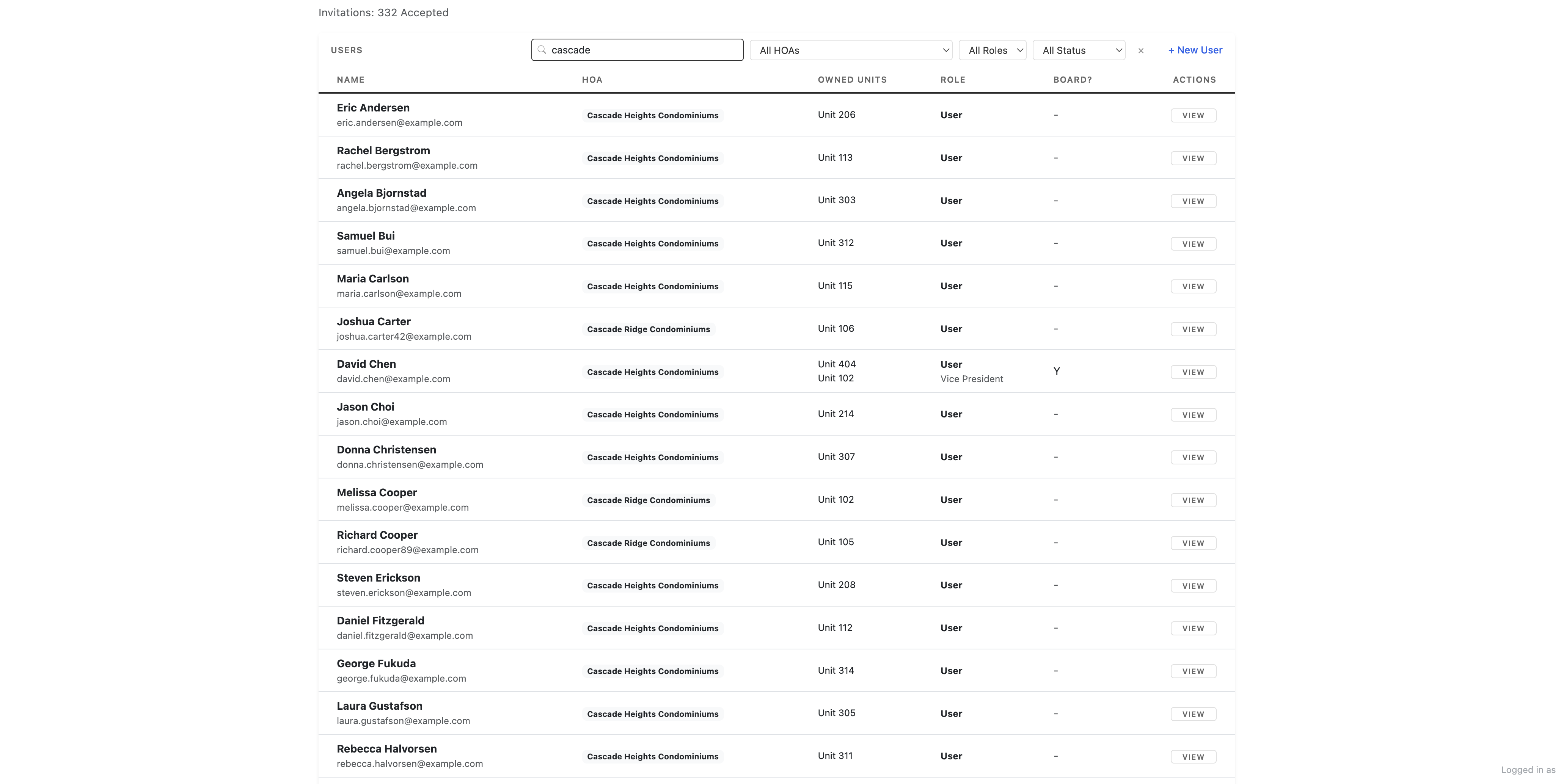
Task: Click David Chen's Cascade Heights Condominiums tag
Action: [x=653, y=372]
